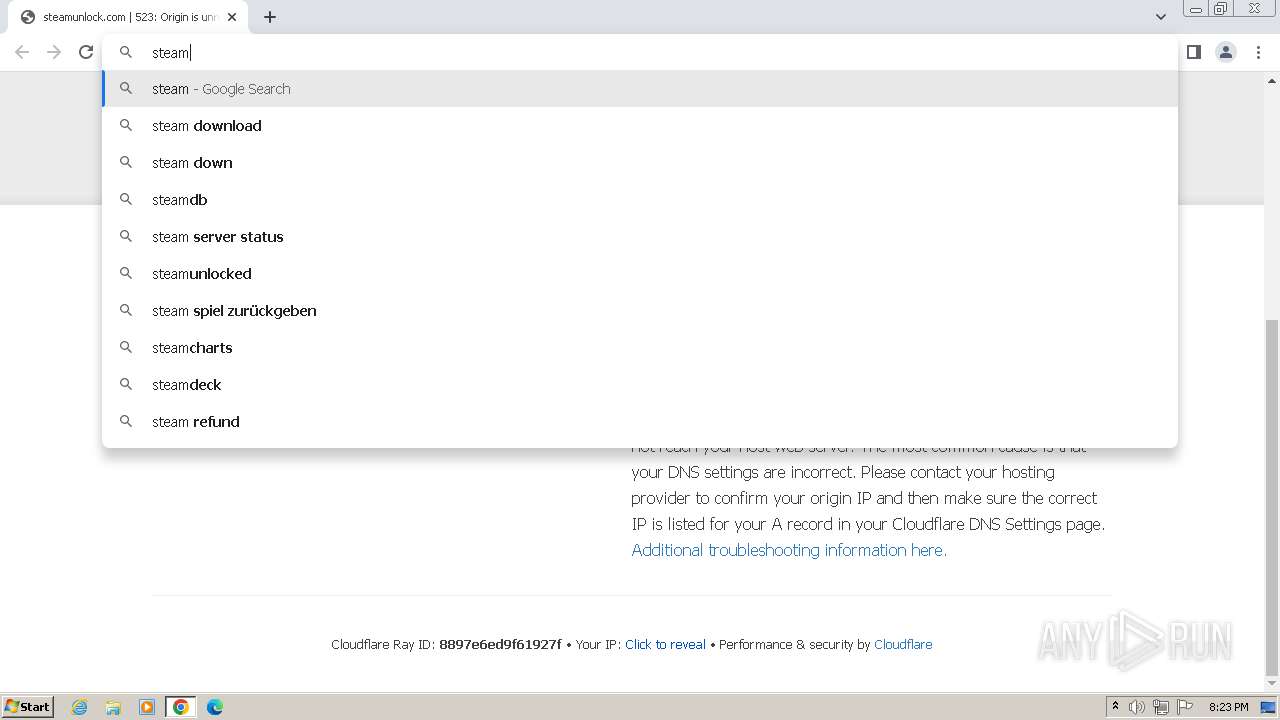The height and width of the screenshot is (720, 1280).
Task: Click the 8:23 PM clock
Action: coord(1228,707)
